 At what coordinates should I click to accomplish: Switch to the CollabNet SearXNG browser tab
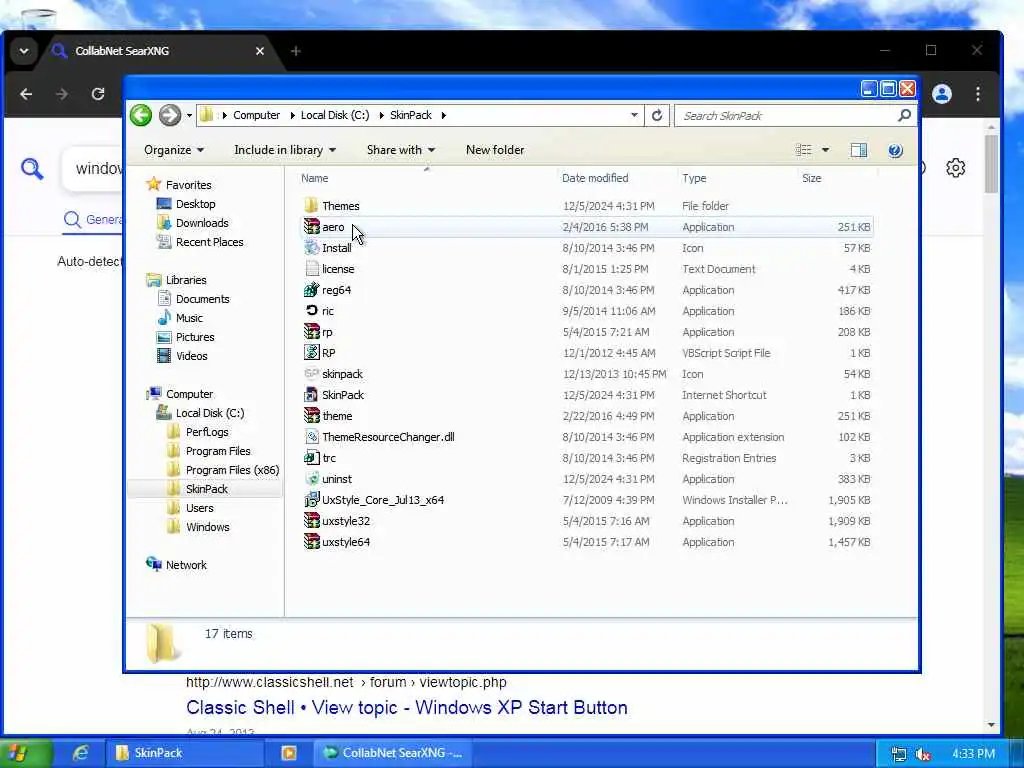[158, 51]
